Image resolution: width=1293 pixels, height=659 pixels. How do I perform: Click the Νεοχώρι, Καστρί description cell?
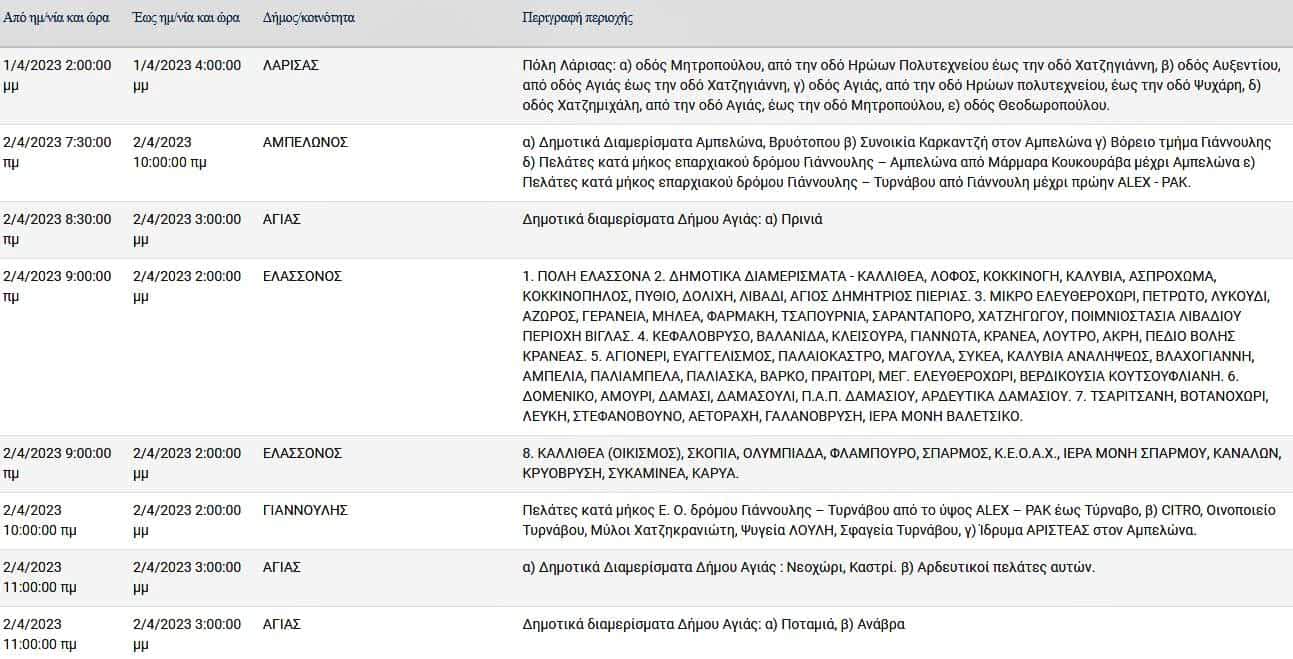tap(808, 567)
